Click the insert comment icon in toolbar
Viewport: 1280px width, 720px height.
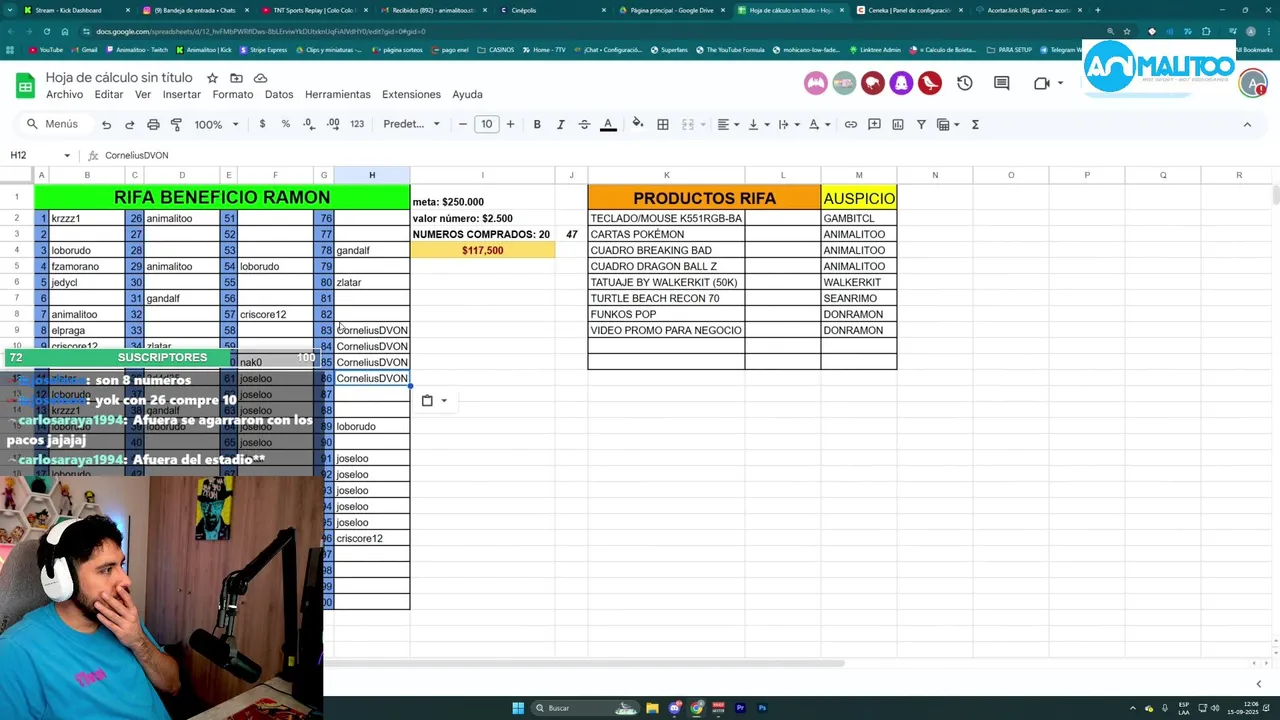(874, 124)
